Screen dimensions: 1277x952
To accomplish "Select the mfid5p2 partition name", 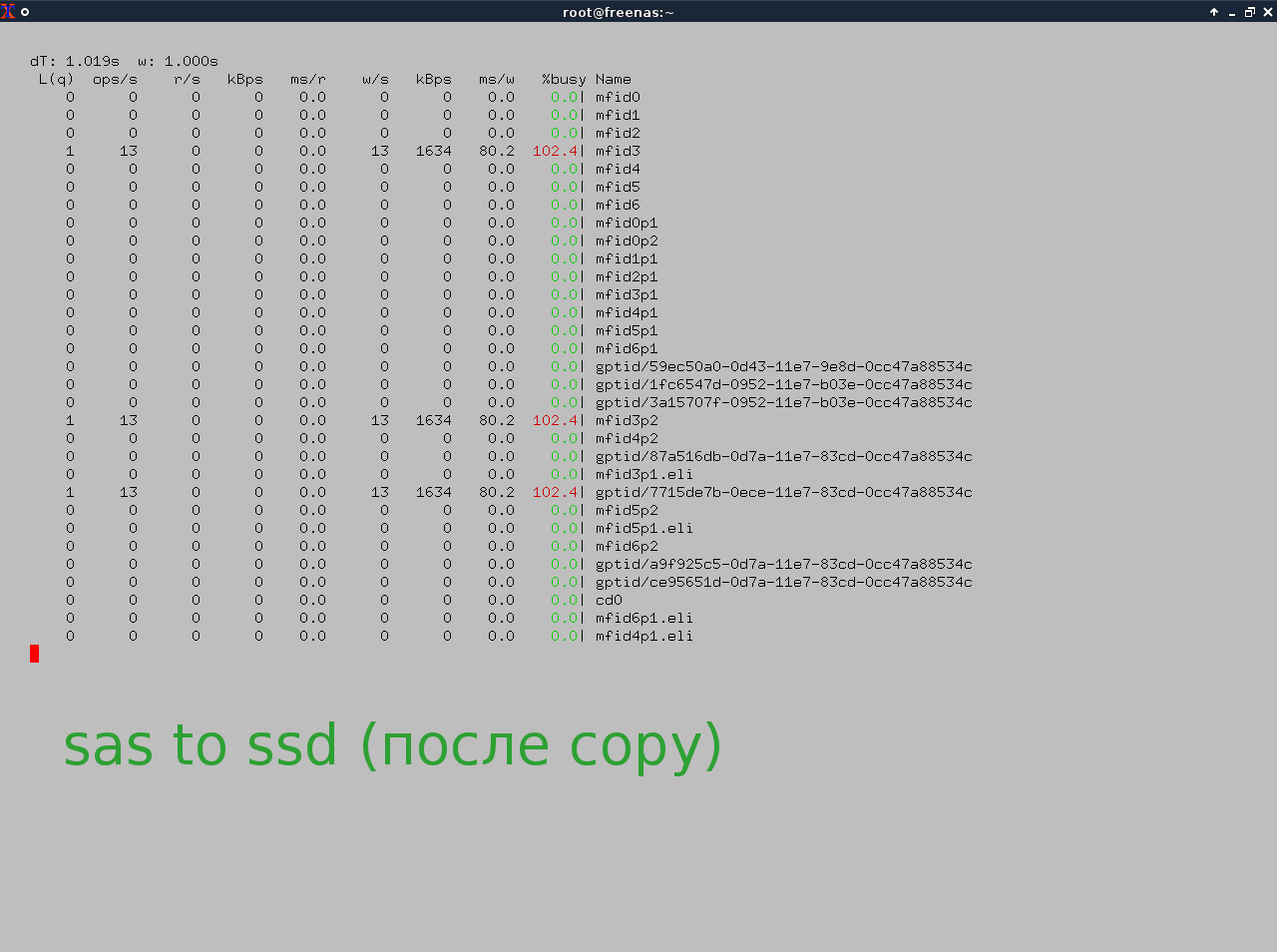I will (627, 510).
